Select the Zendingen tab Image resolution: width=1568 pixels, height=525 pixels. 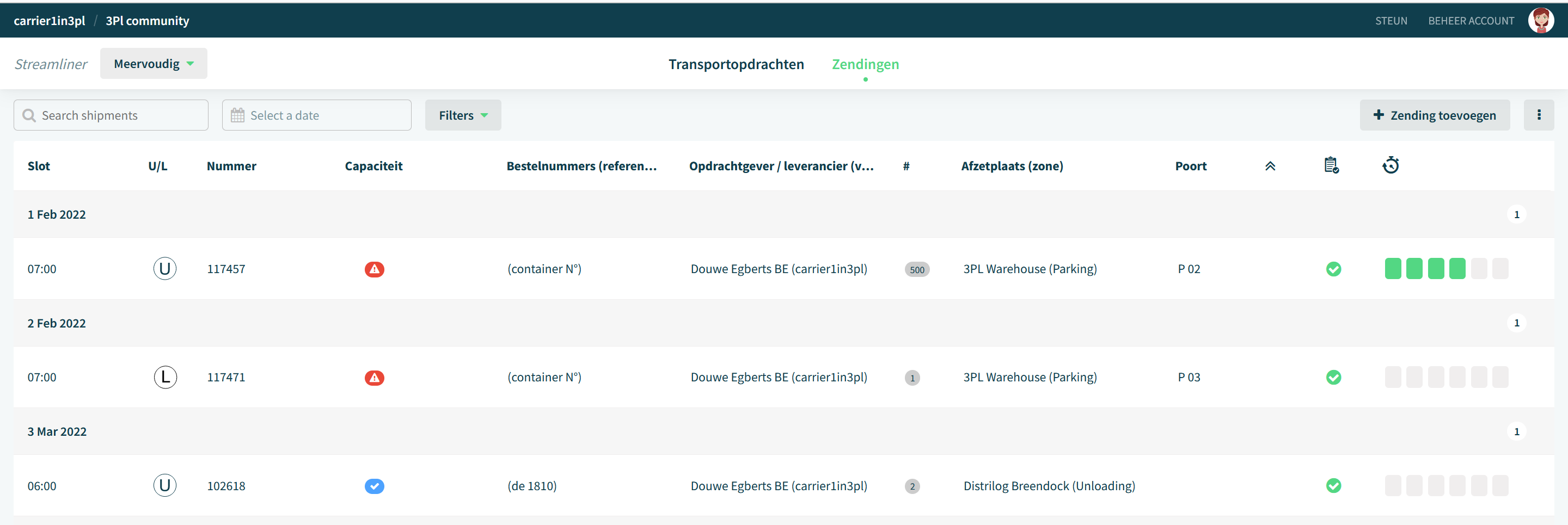[865, 64]
